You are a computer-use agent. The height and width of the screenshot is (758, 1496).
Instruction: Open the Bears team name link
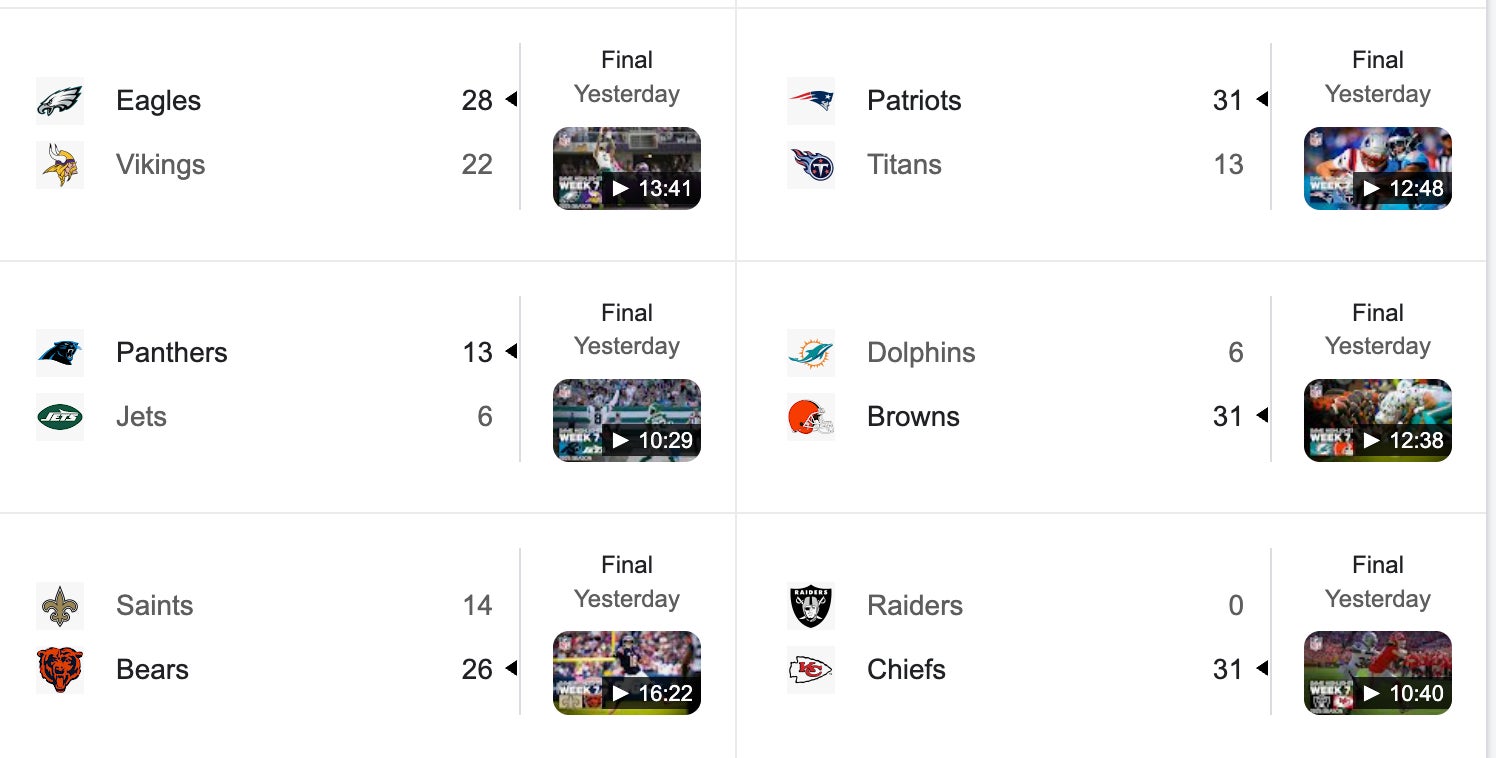152,670
